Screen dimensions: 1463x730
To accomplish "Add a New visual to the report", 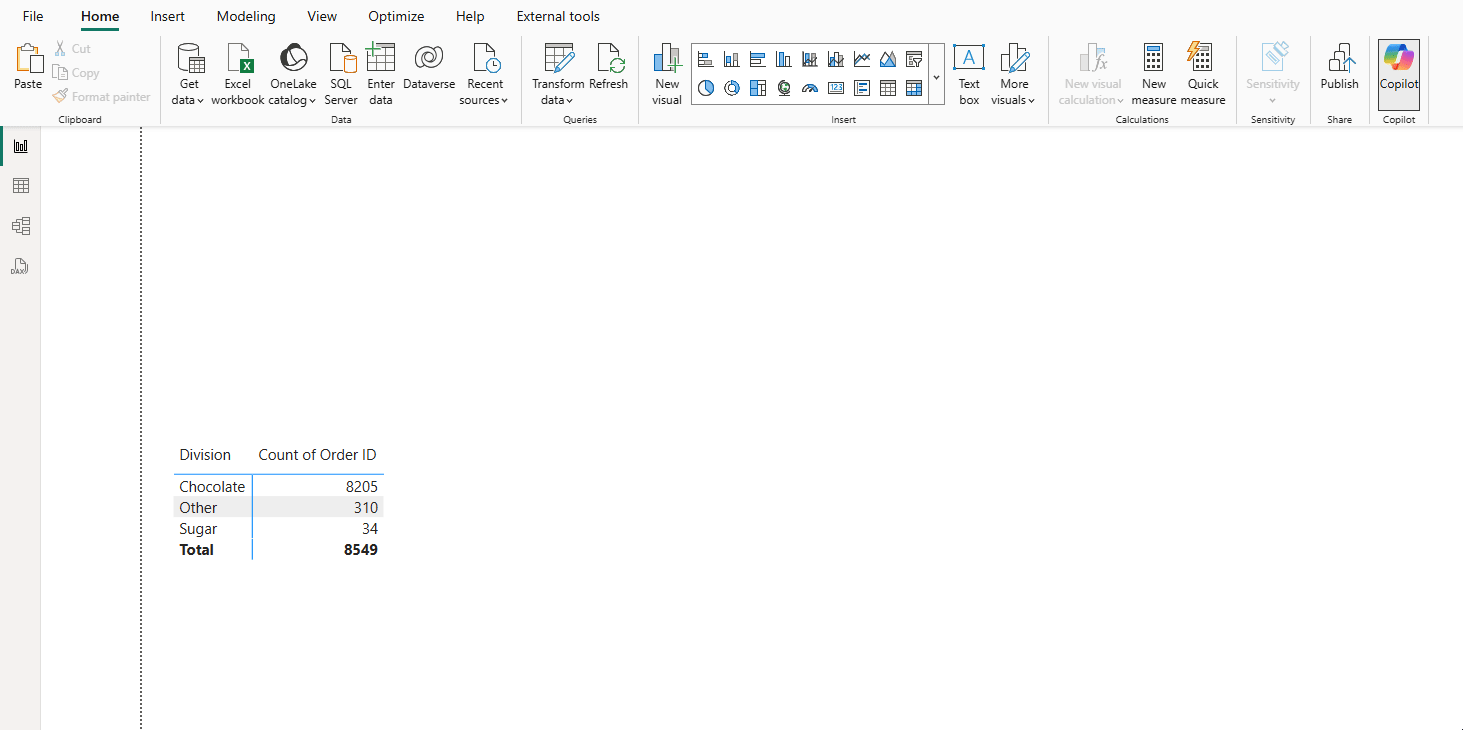I will [667, 74].
